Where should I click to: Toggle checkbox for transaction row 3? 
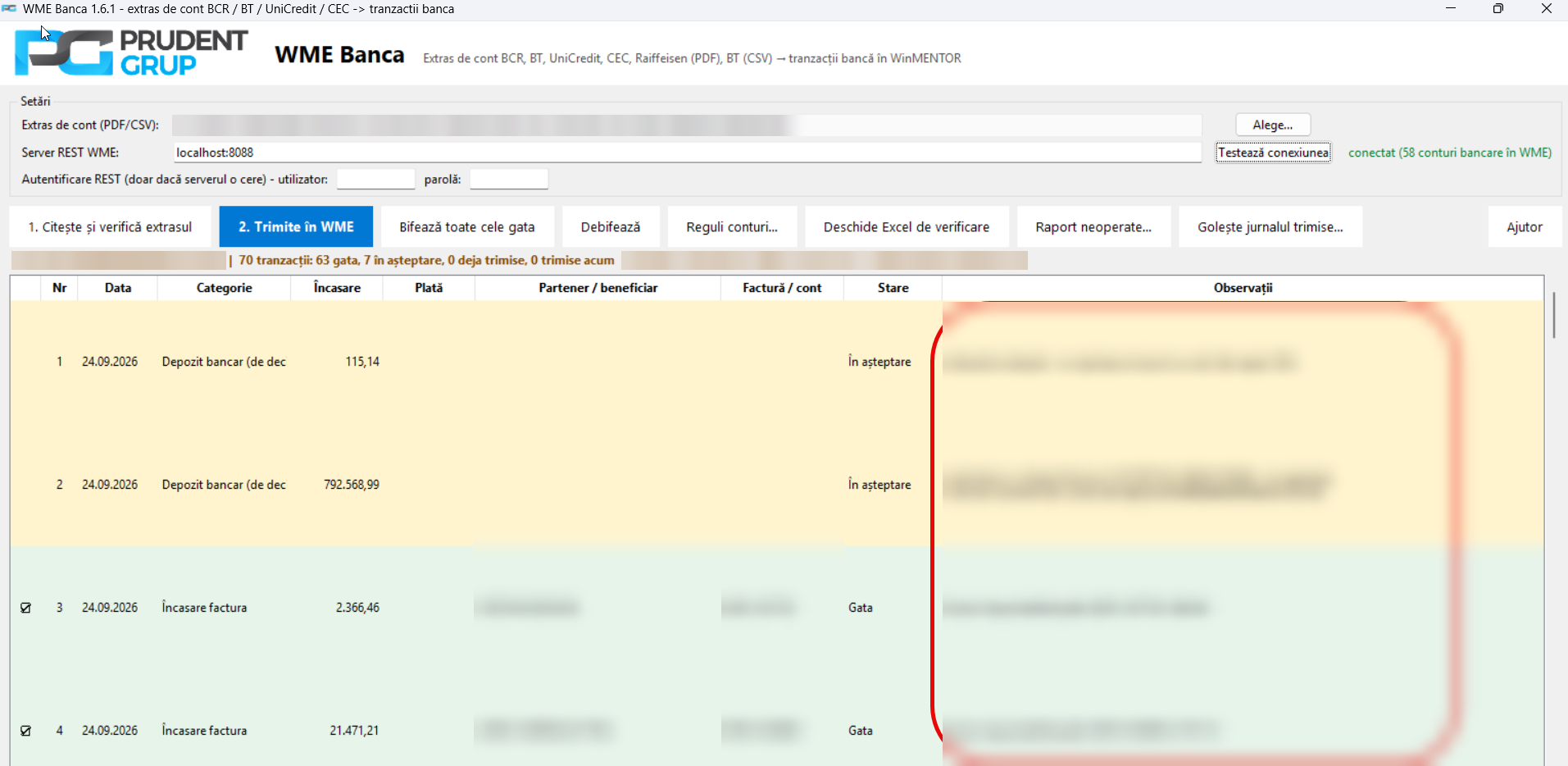click(25, 608)
